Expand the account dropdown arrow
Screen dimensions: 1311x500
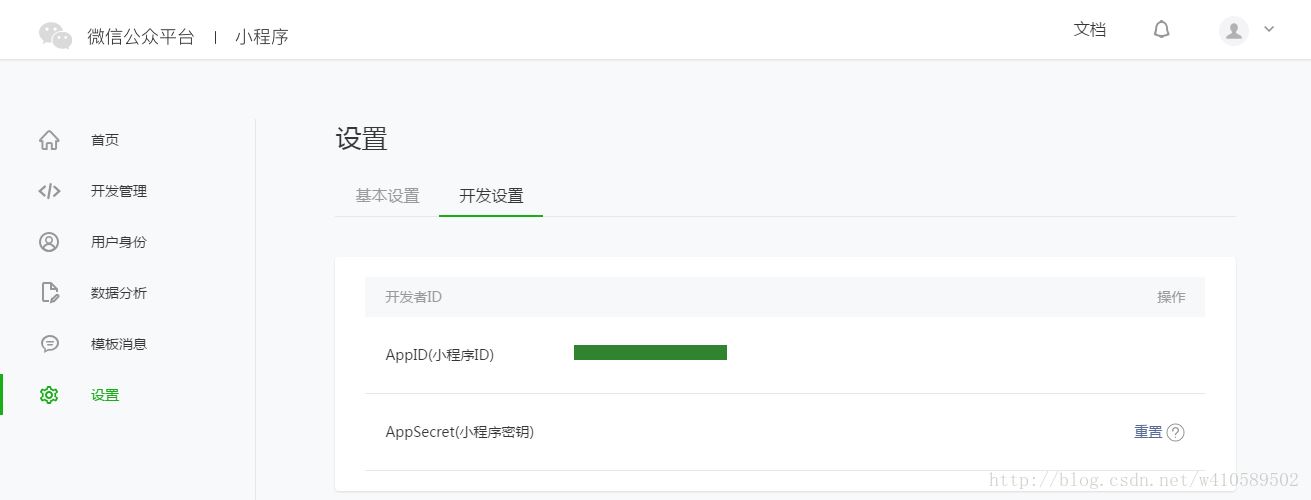[x=1269, y=30]
